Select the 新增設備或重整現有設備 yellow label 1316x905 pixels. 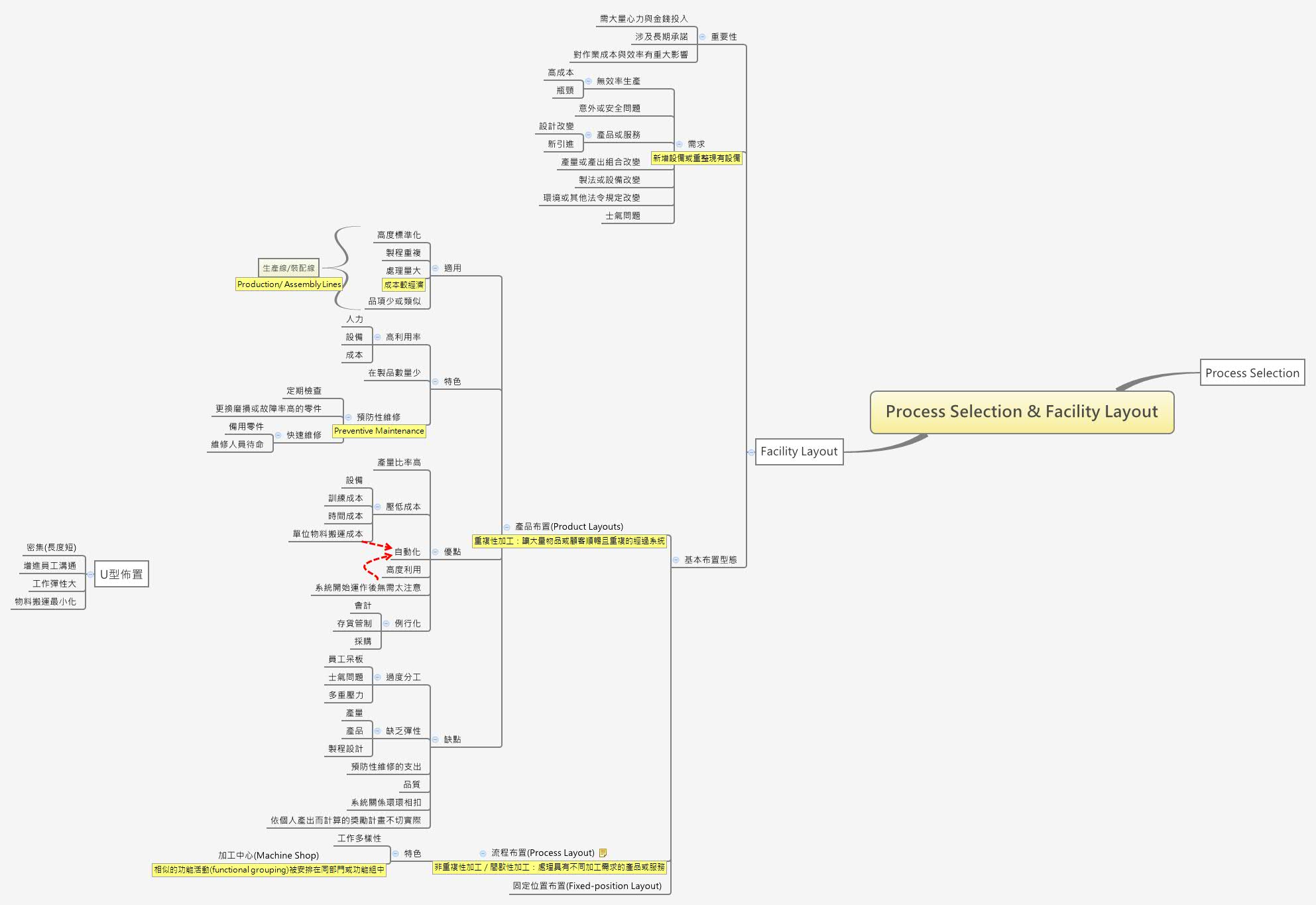(x=696, y=158)
